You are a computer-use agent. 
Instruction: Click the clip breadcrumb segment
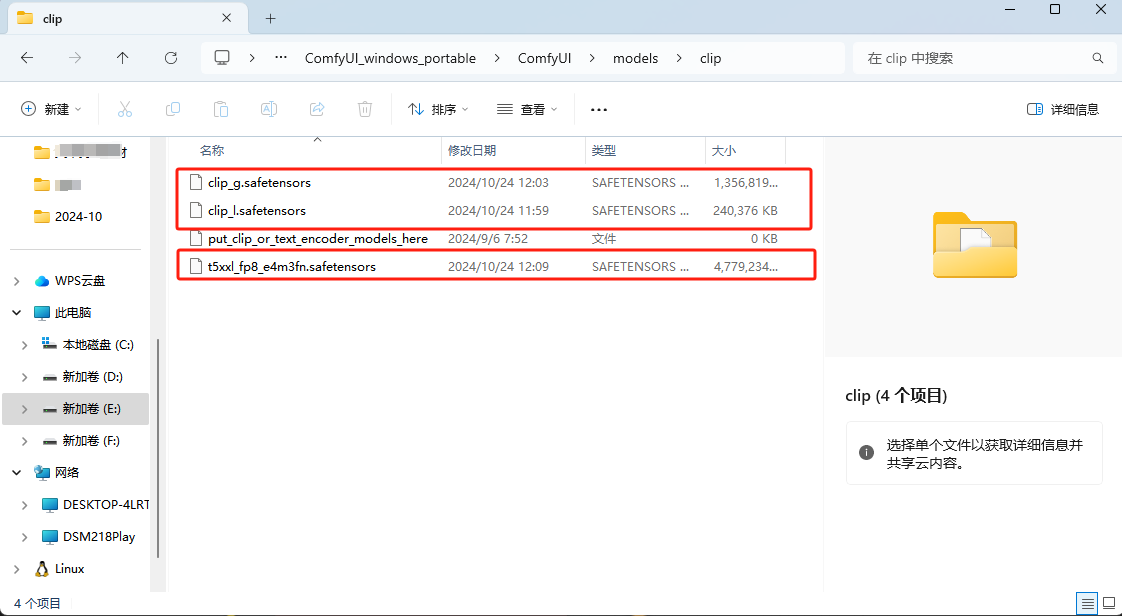pyautogui.click(x=710, y=59)
